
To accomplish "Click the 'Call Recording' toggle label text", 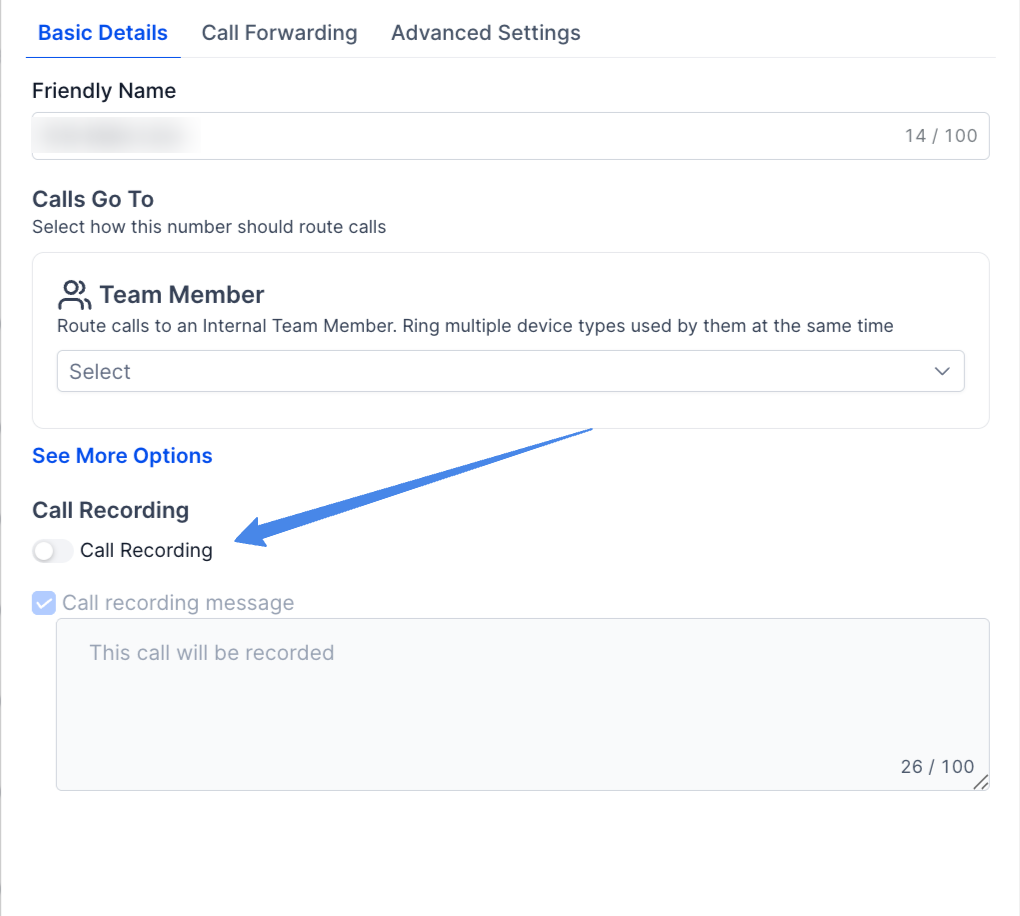I will [146, 550].
